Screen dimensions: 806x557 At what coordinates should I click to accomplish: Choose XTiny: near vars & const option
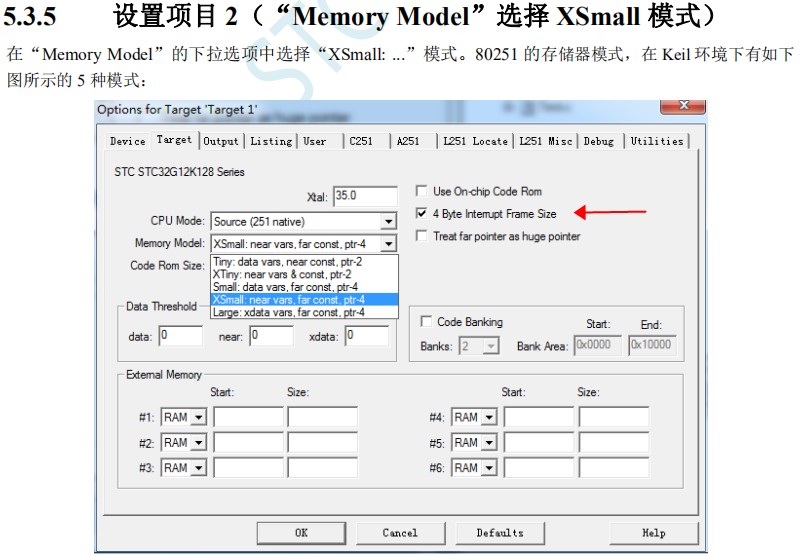(x=304, y=274)
